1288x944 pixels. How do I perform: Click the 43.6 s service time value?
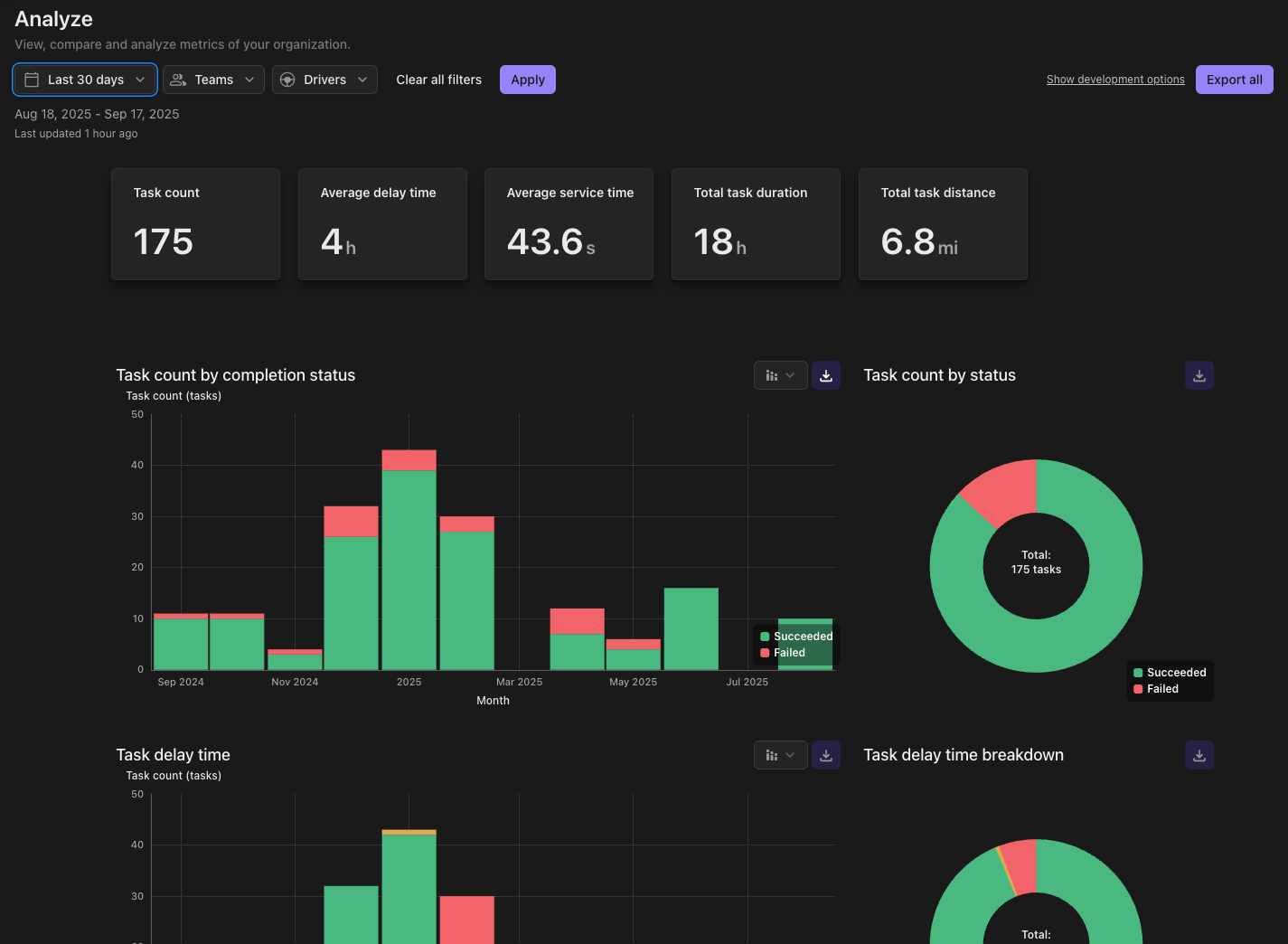(551, 241)
